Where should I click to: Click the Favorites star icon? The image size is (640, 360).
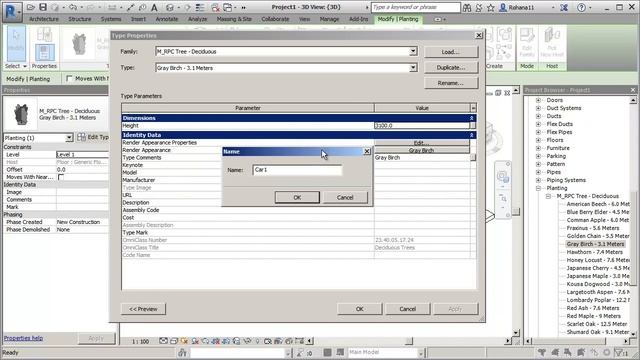coord(491,7)
